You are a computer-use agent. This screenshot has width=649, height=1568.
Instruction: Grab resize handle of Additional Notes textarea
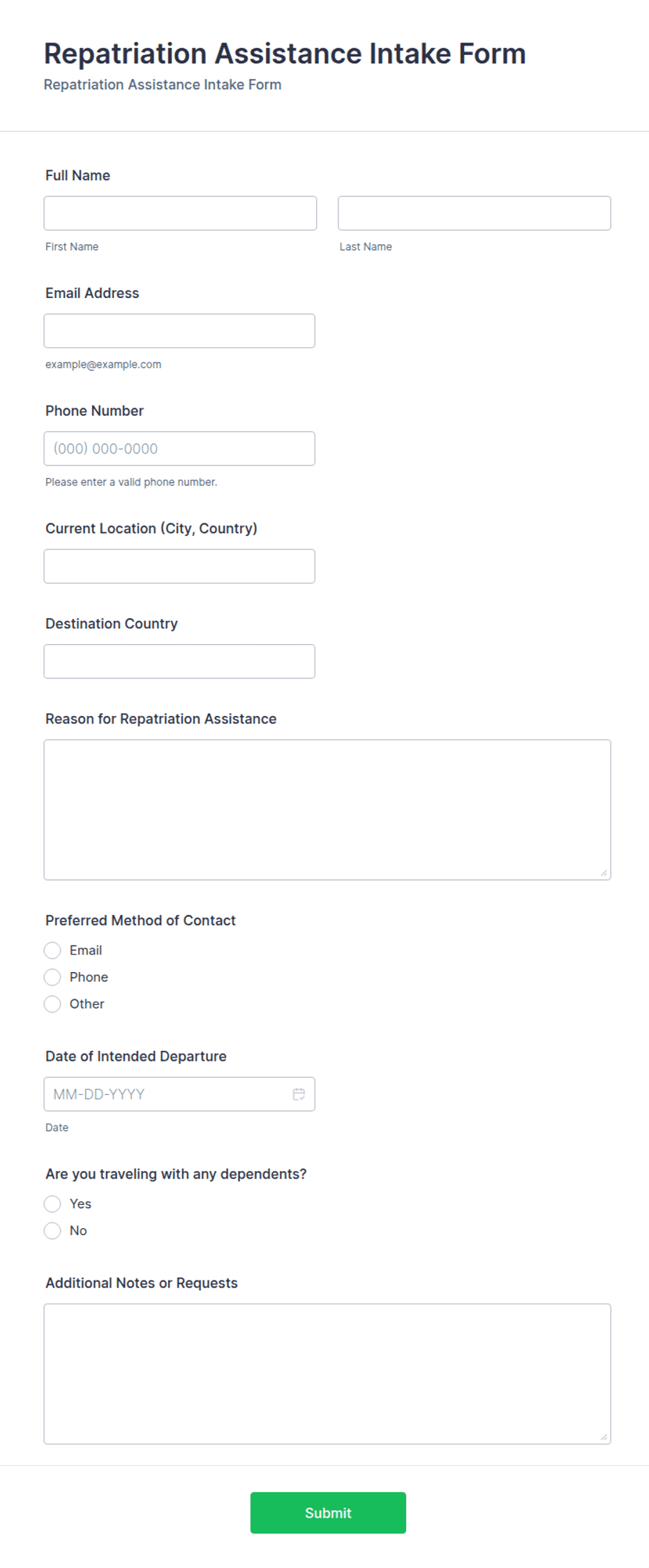click(604, 1436)
